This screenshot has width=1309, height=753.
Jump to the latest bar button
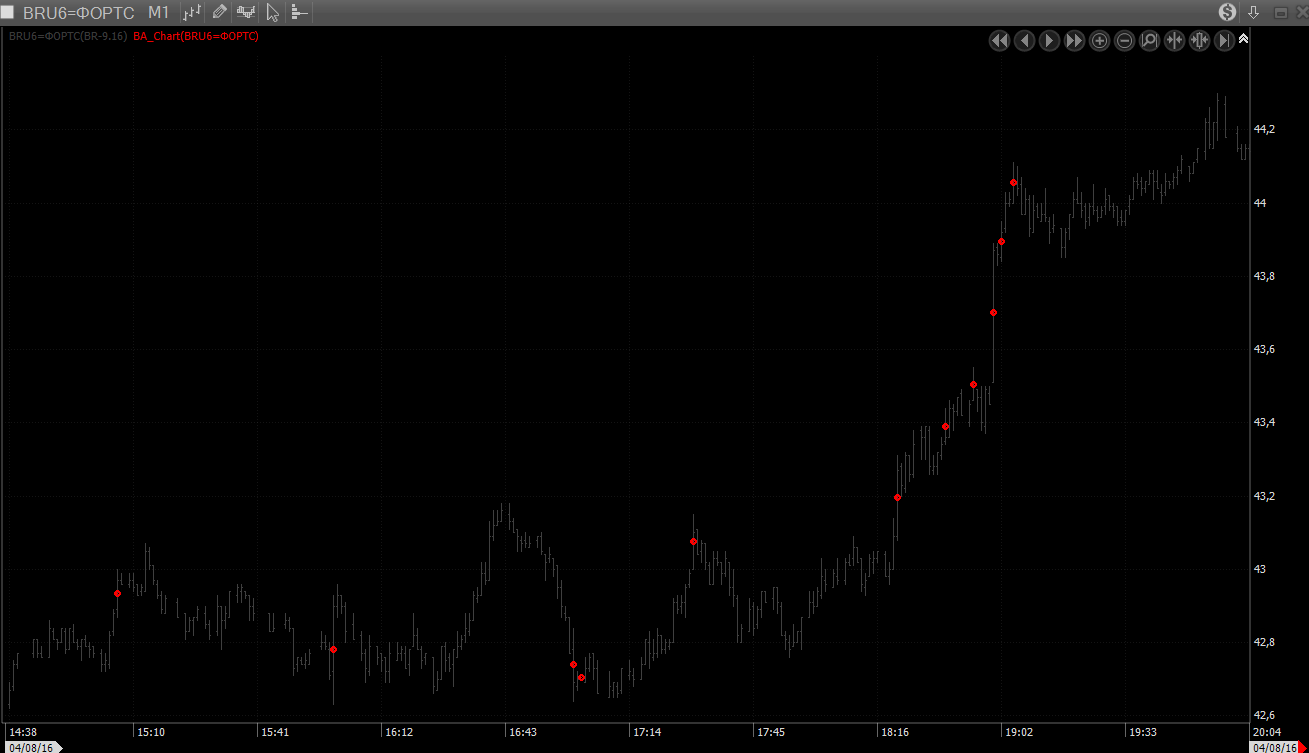pyautogui.click(x=1224, y=40)
